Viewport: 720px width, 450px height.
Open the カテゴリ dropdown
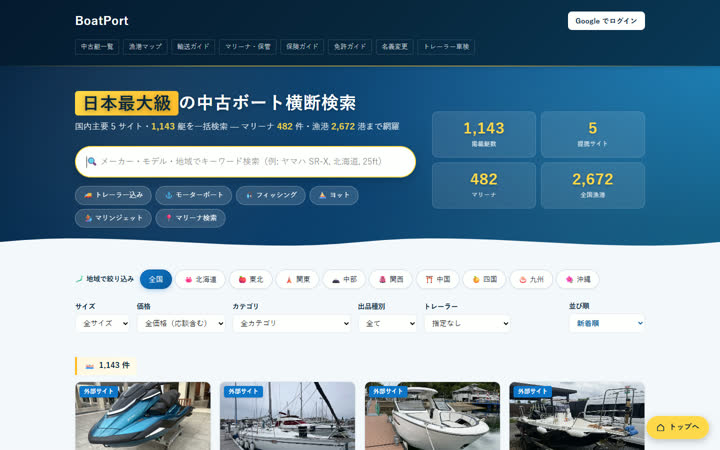tap(292, 323)
